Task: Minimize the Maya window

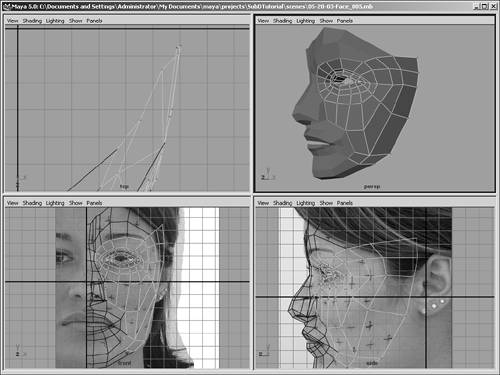Action: (x=476, y=6)
